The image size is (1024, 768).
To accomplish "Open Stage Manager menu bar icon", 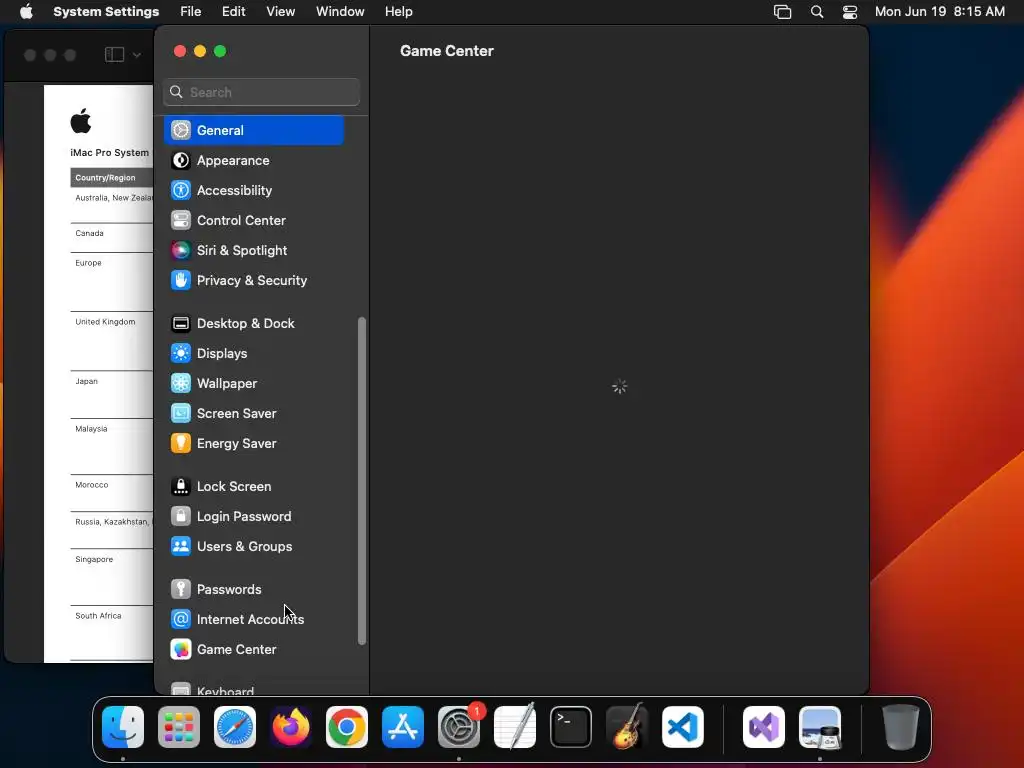I will click(x=782, y=12).
